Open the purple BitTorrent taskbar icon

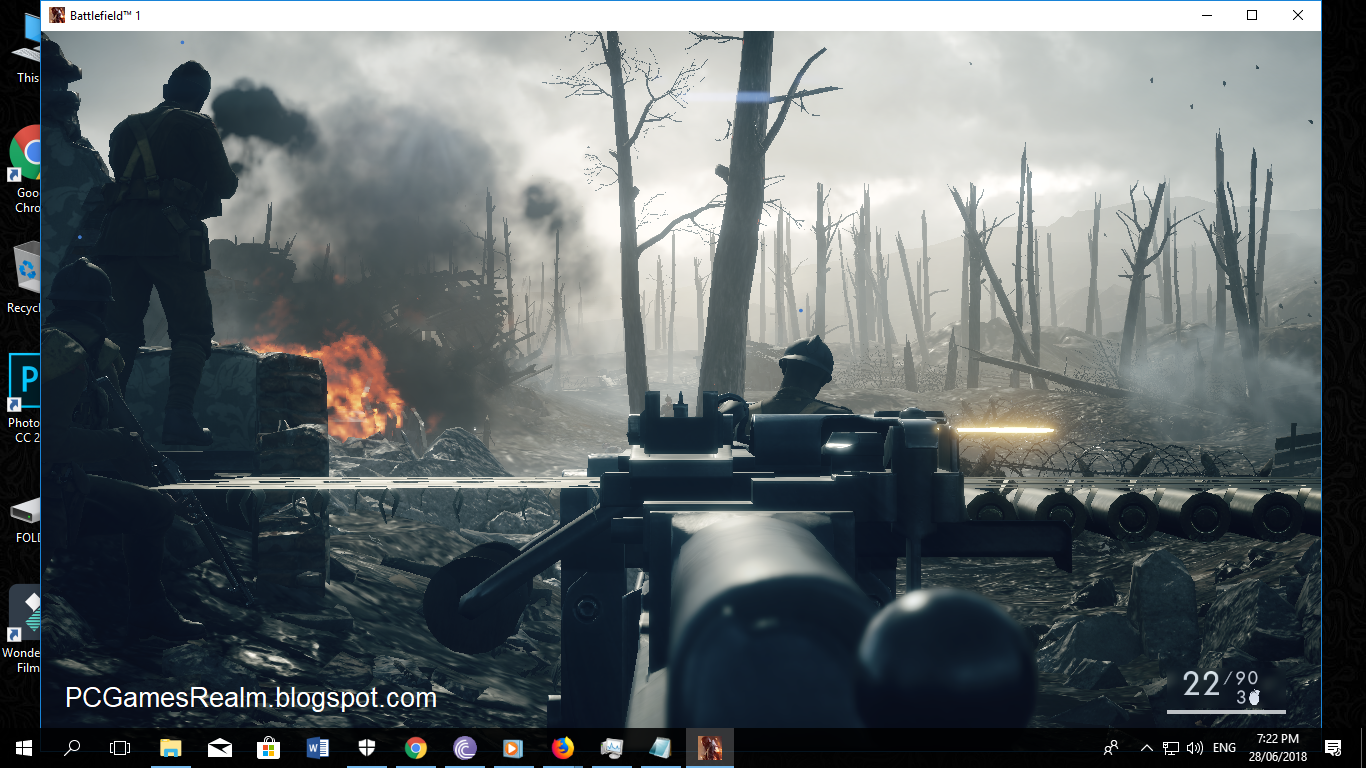coord(464,747)
